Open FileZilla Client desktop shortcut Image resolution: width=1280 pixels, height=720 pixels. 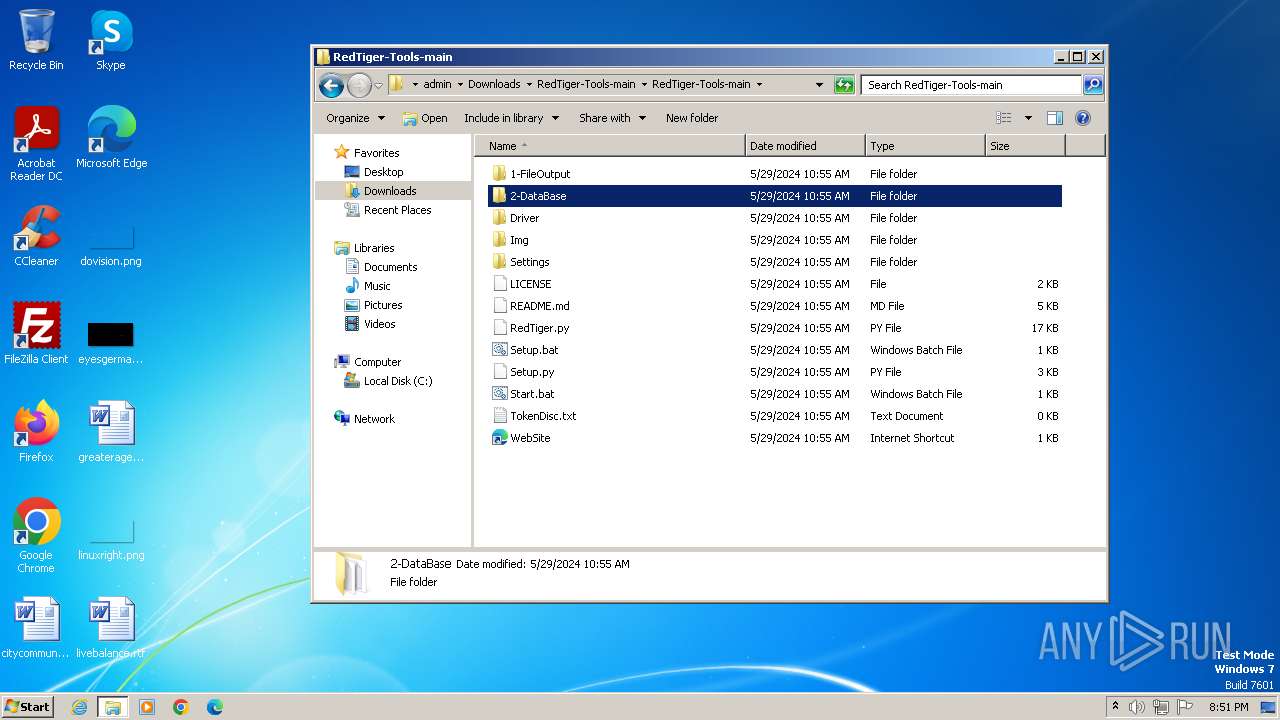click(x=36, y=333)
